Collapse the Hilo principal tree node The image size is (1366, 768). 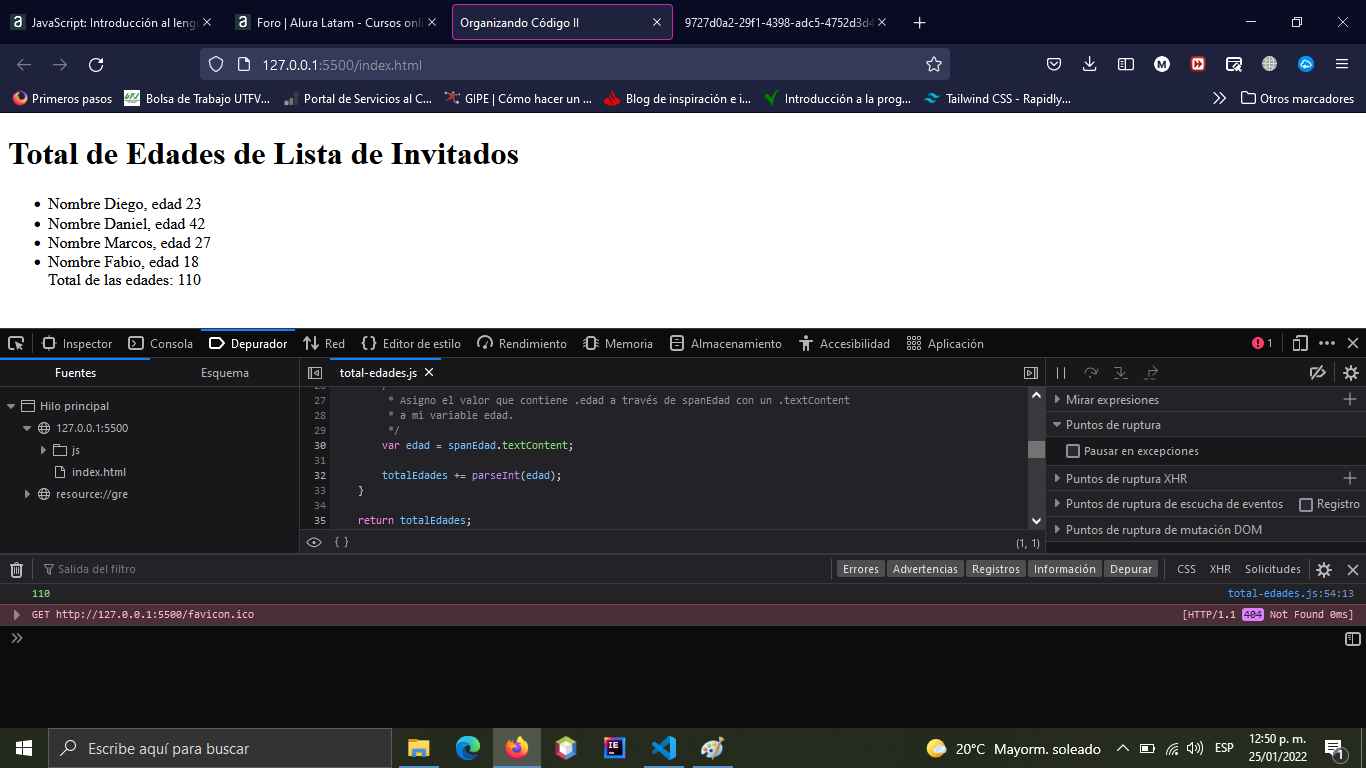(x=11, y=406)
